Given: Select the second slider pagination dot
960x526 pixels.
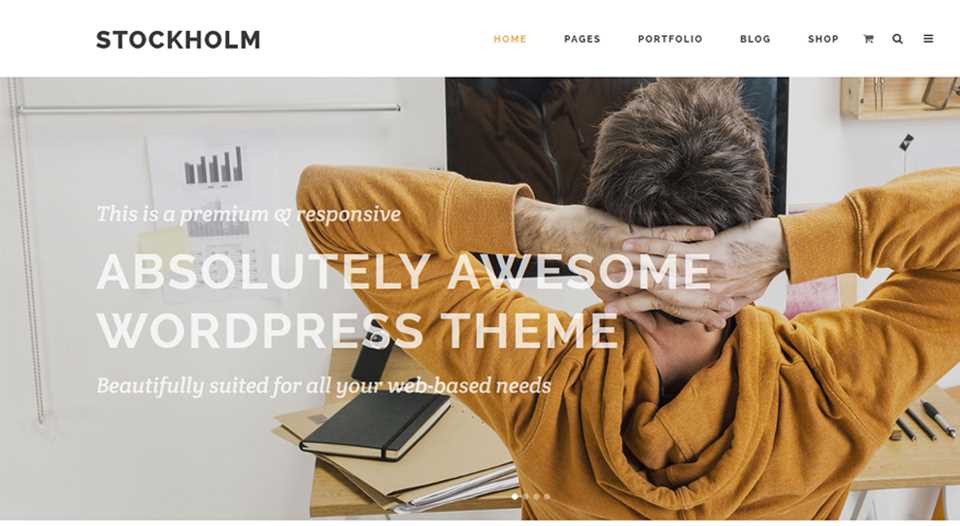Looking at the screenshot, I should pos(526,497).
